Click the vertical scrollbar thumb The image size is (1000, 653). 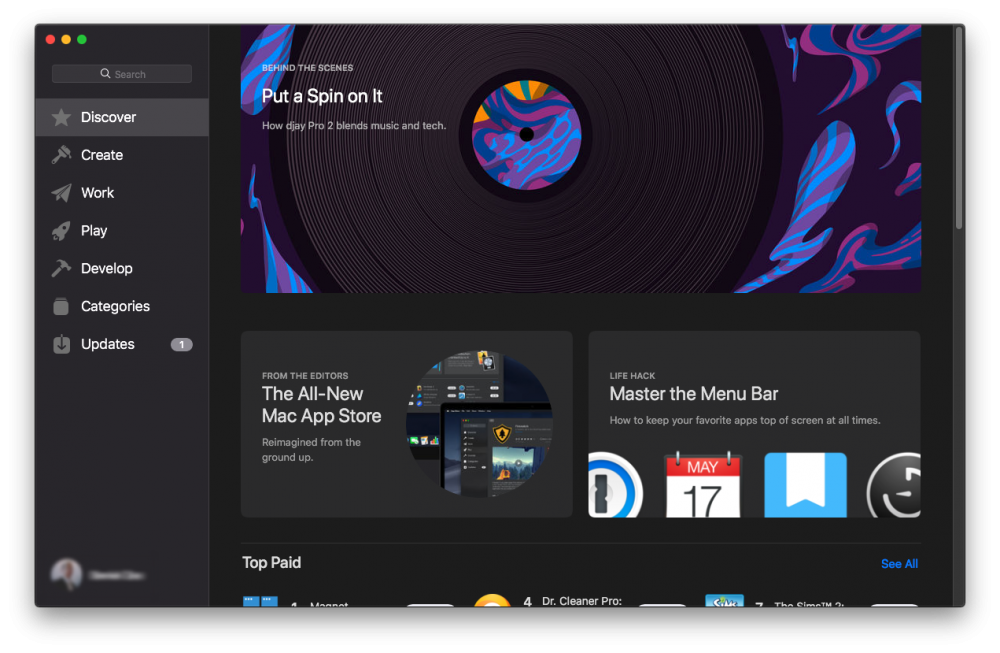(959, 128)
